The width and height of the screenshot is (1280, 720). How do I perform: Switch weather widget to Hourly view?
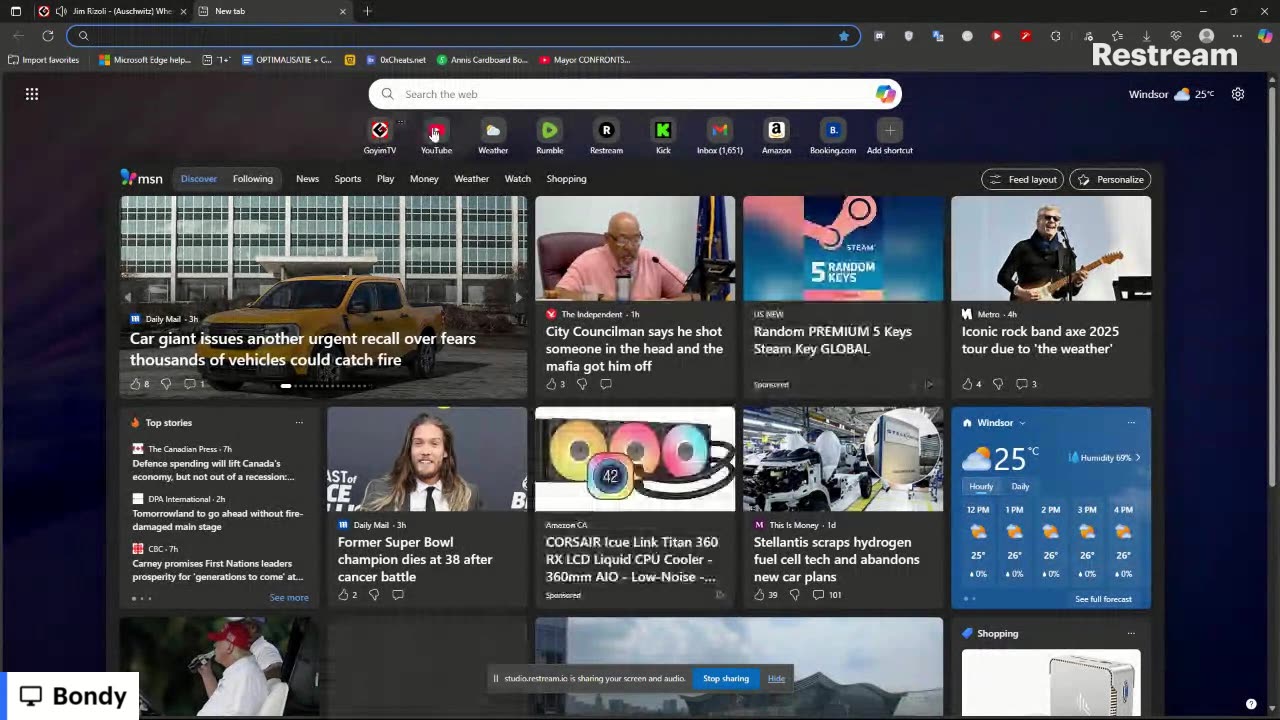tap(981, 486)
